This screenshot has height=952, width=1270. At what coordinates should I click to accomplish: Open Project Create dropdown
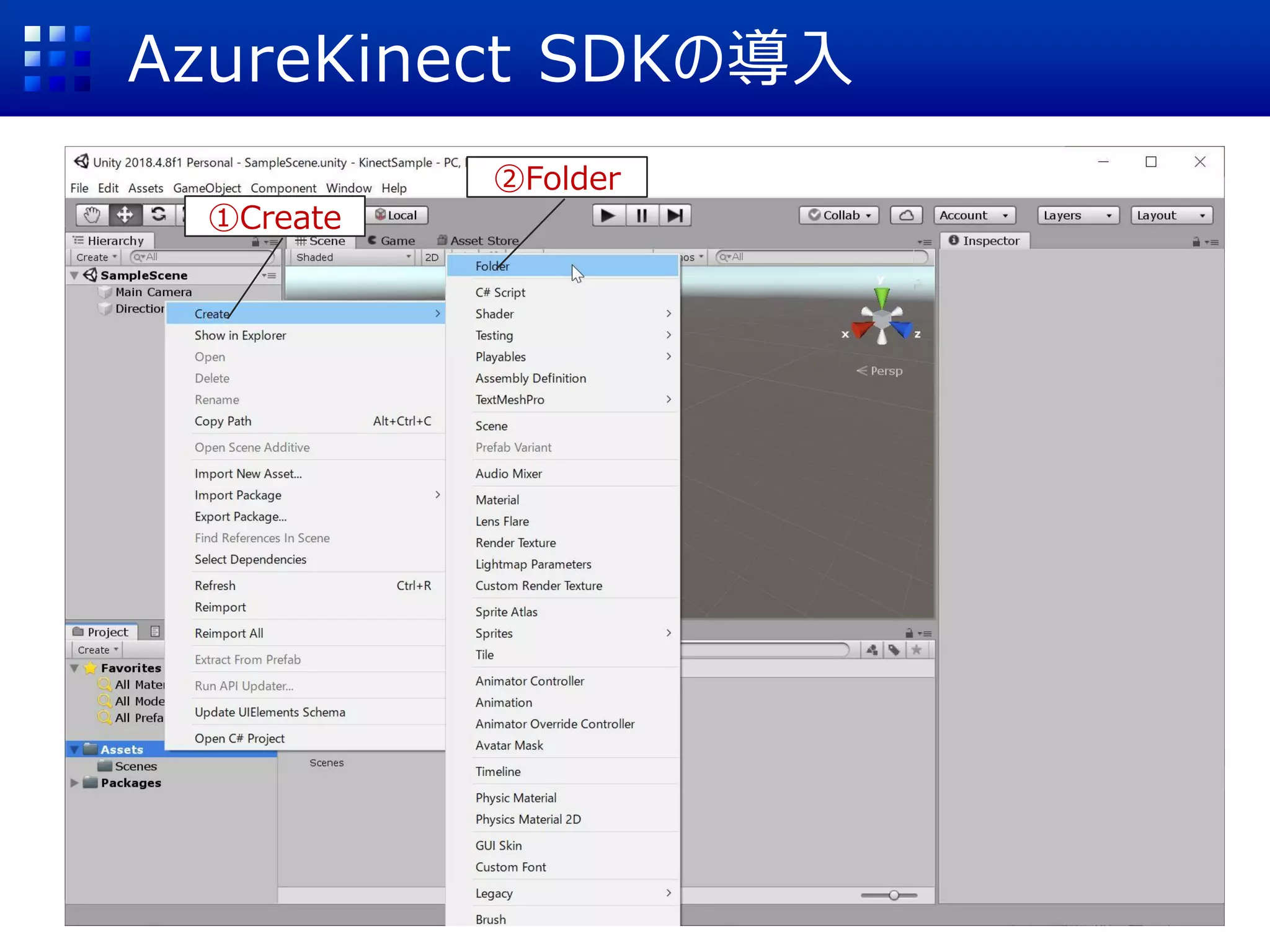pos(97,650)
